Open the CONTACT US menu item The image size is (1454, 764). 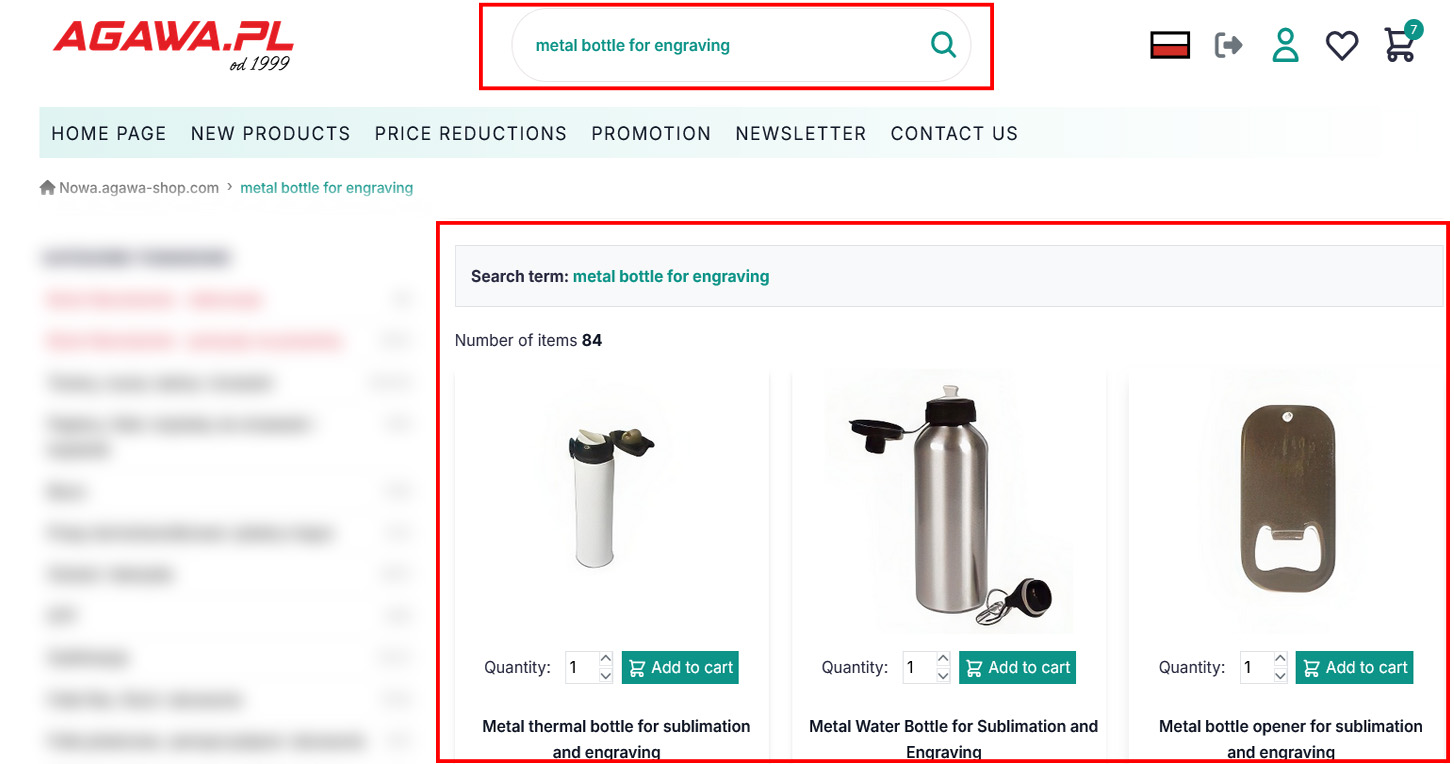point(954,134)
